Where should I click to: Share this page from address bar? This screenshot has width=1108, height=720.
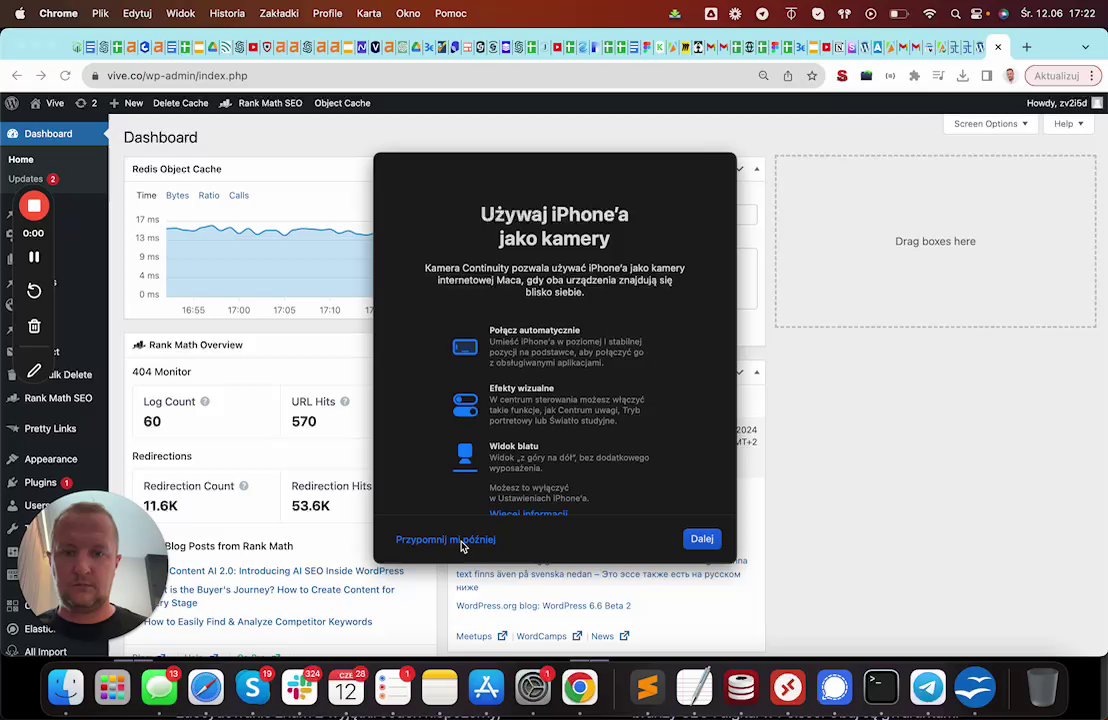788,76
